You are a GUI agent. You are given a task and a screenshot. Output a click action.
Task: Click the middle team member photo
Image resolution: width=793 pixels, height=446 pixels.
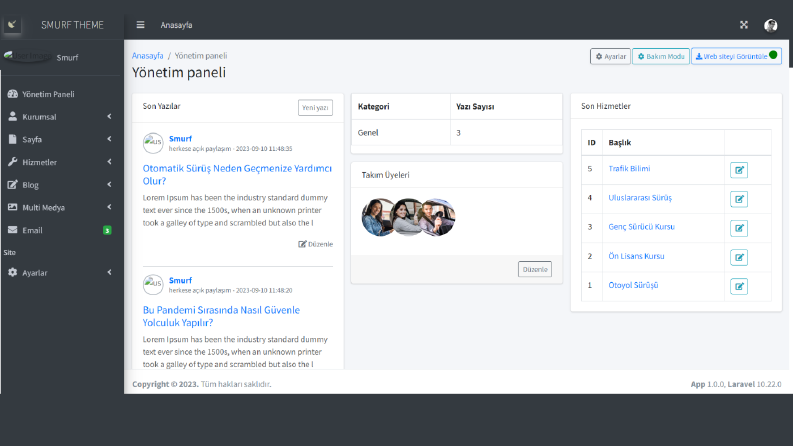click(408, 217)
